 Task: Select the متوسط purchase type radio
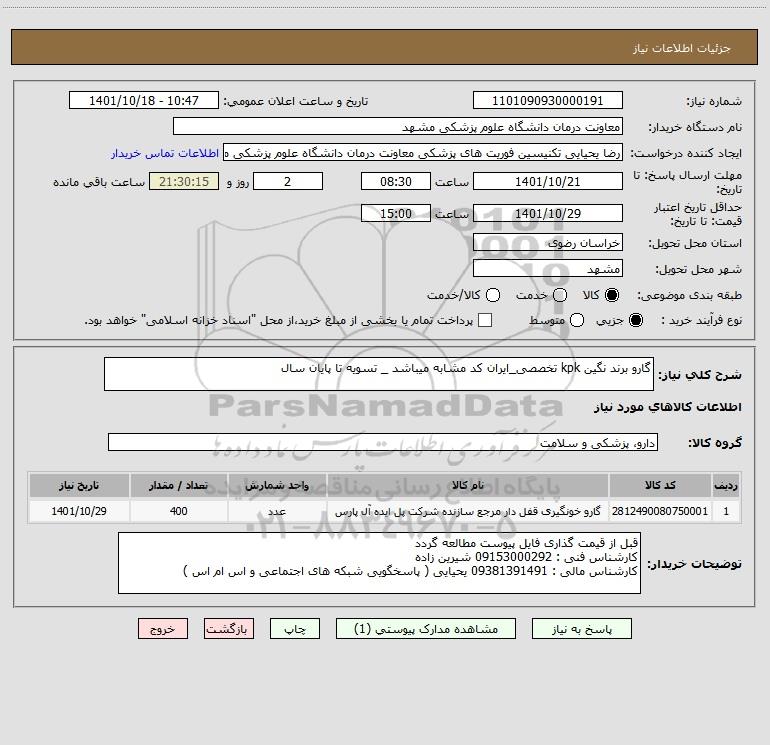577,320
